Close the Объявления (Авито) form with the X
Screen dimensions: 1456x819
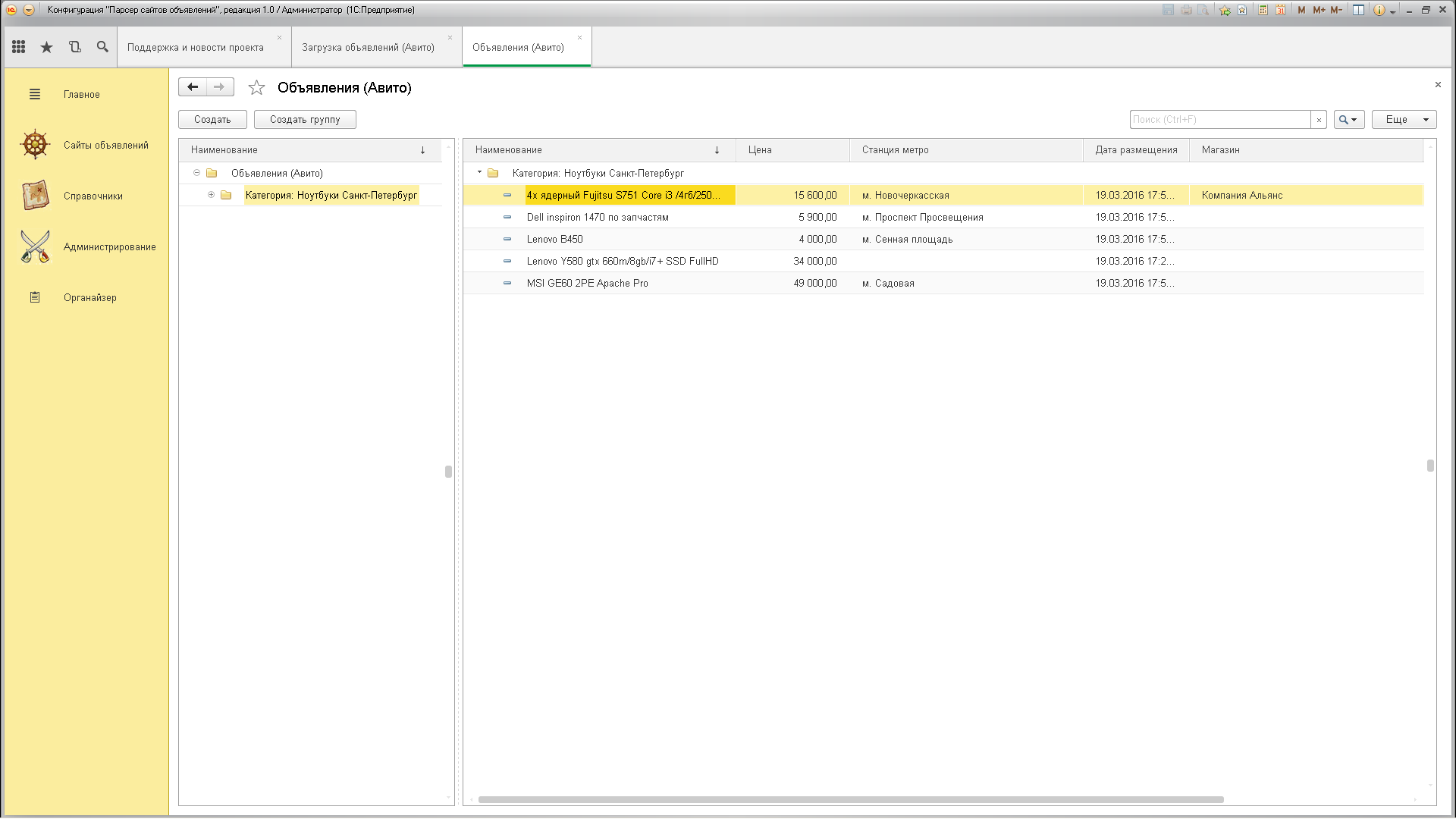[1438, 85]
